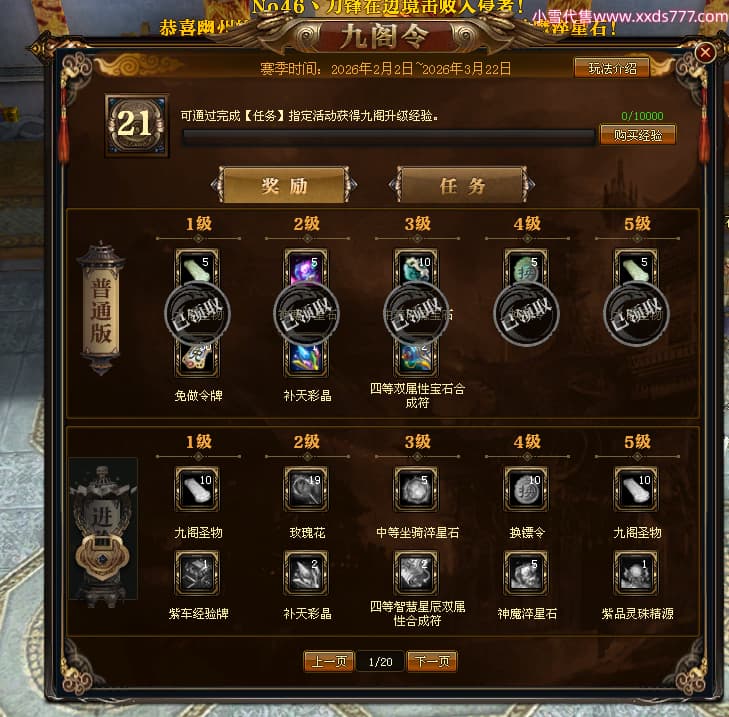This screenshot has width=729, height=717.
Task: Click the 九阁圣物 icon under advanced level 5
Action: pos(636,489)
